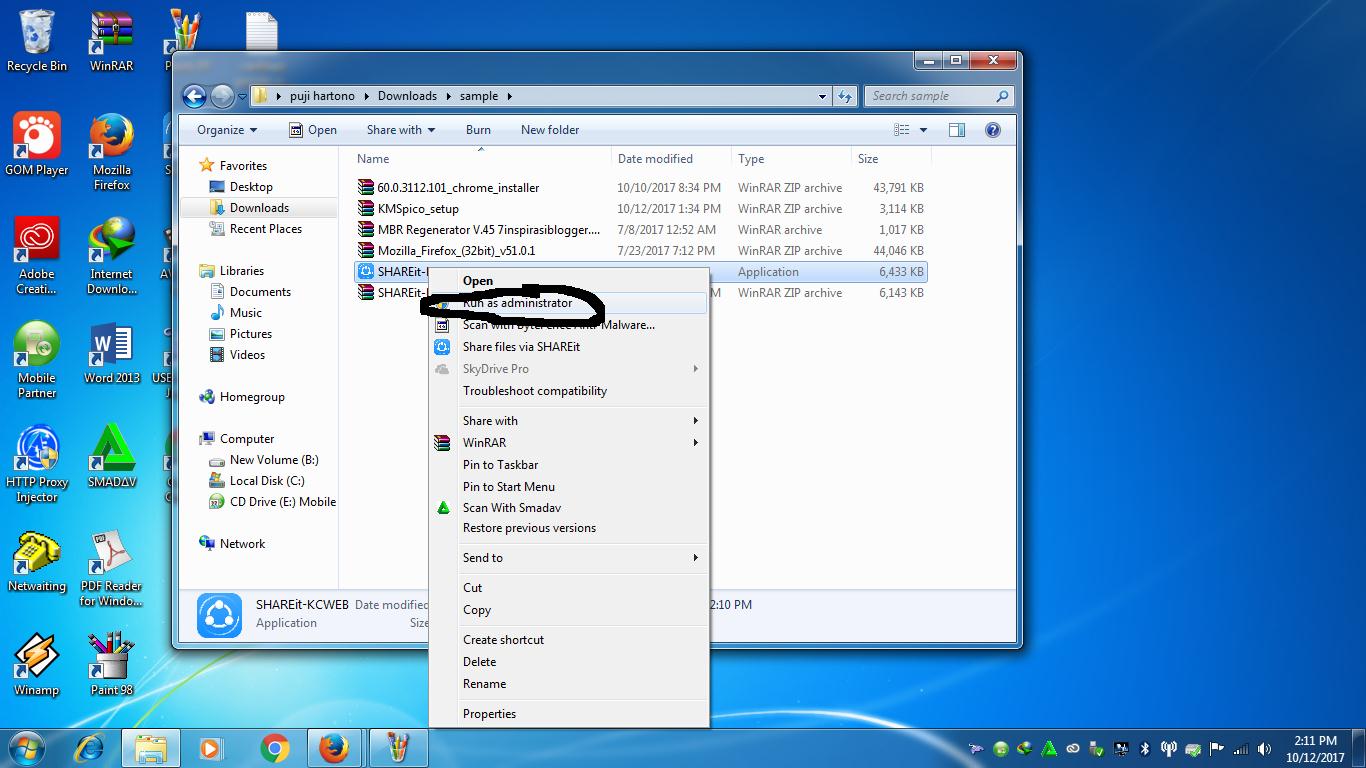
Task: Open the WinRAR submenu in context menu
Action: 568,443
